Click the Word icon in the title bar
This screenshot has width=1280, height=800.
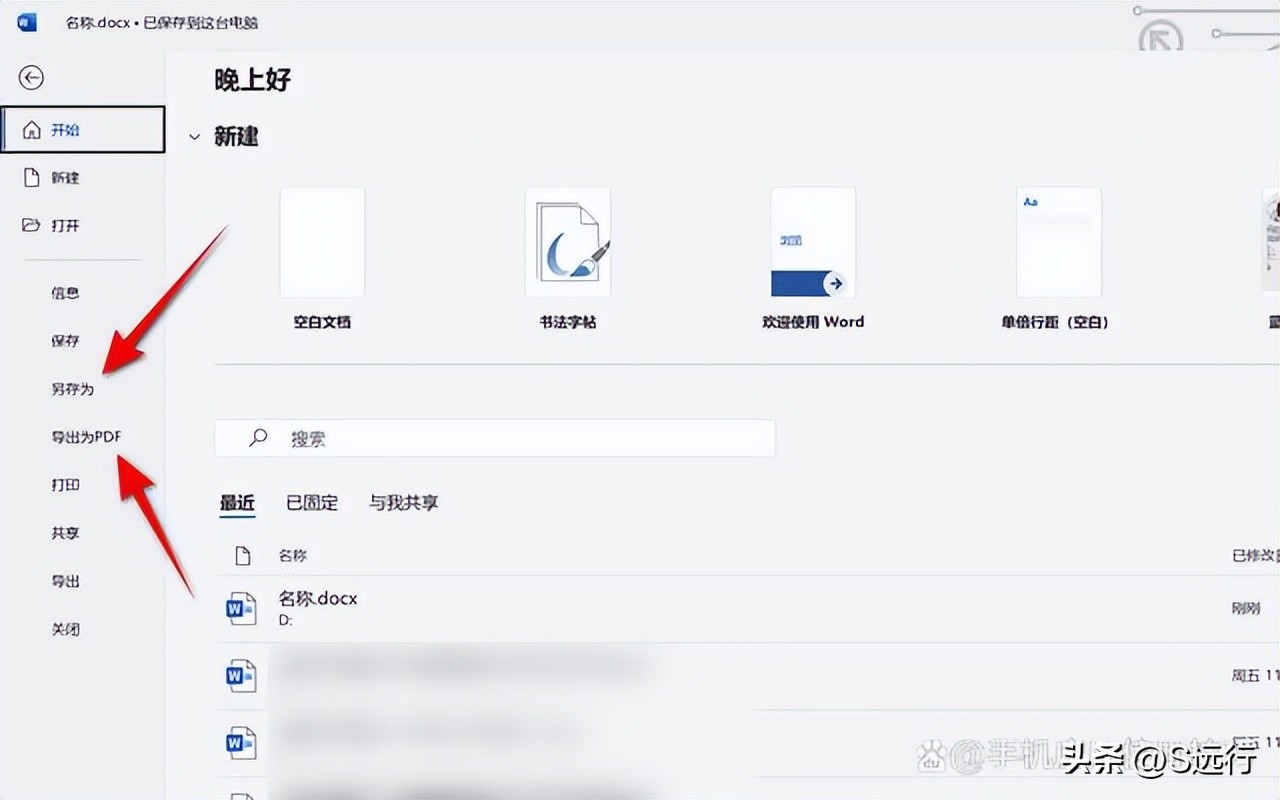26,20
